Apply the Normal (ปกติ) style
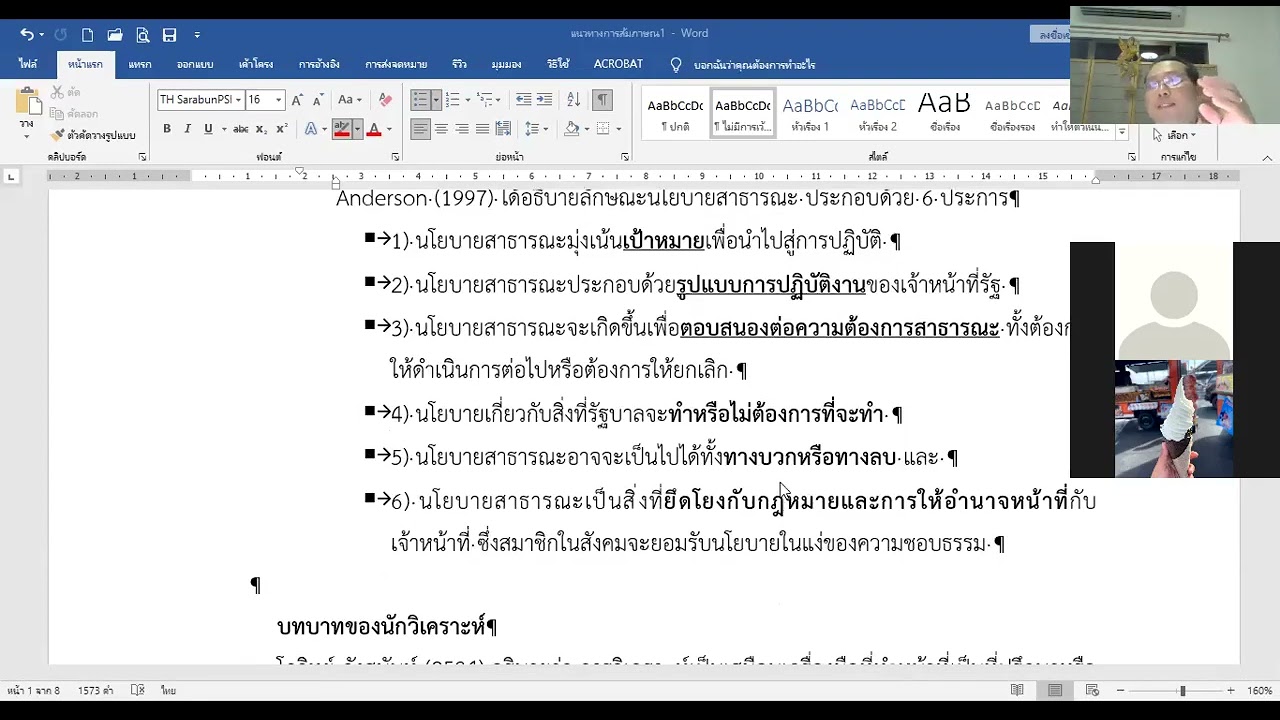 [x=675, y=114]
